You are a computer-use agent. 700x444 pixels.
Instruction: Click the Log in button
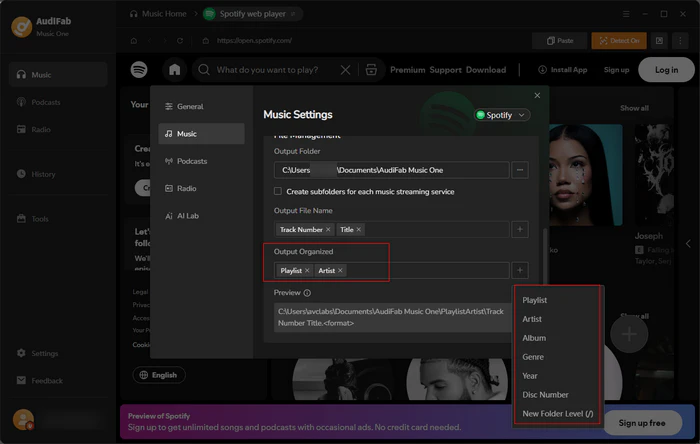[666, 70]
